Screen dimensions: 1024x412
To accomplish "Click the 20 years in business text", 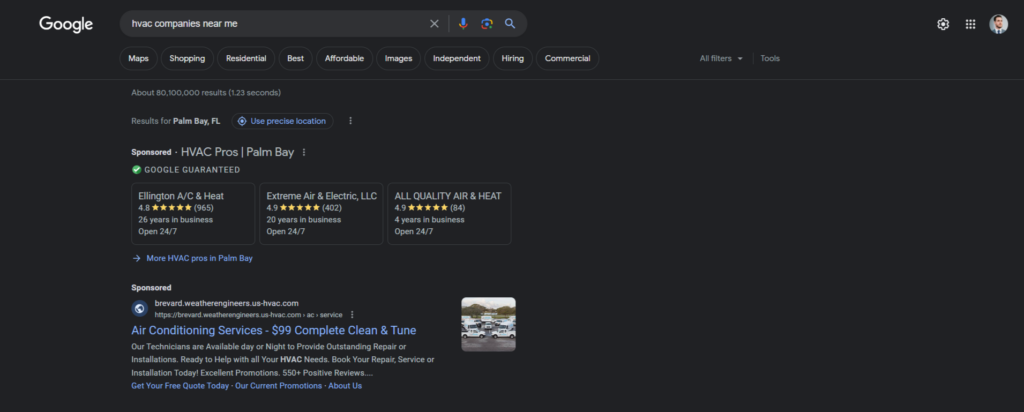I will [304, 219].
